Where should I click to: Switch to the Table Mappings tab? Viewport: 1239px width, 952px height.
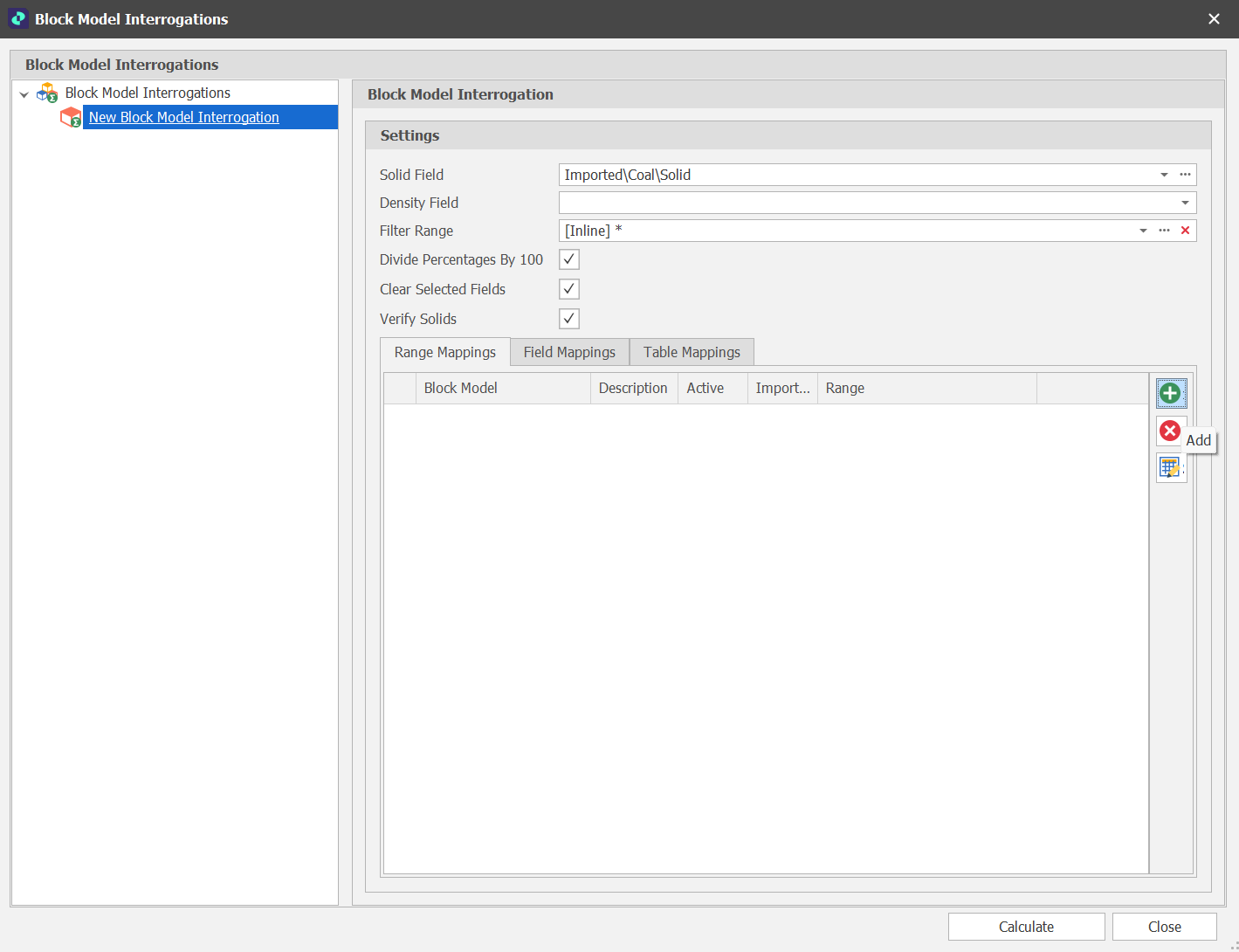[691, 351]
